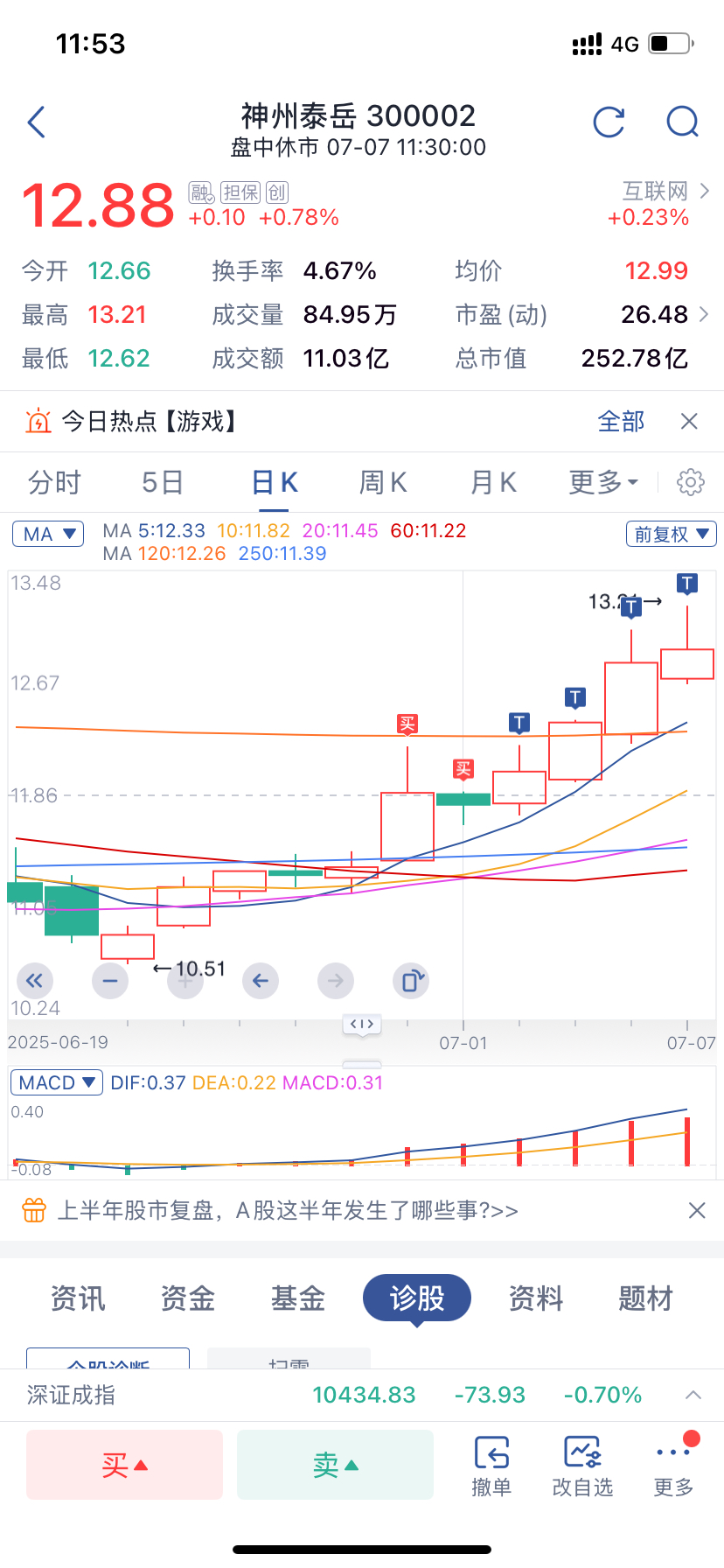Tap the 最高 13.21 value

(x=117, y=315)
